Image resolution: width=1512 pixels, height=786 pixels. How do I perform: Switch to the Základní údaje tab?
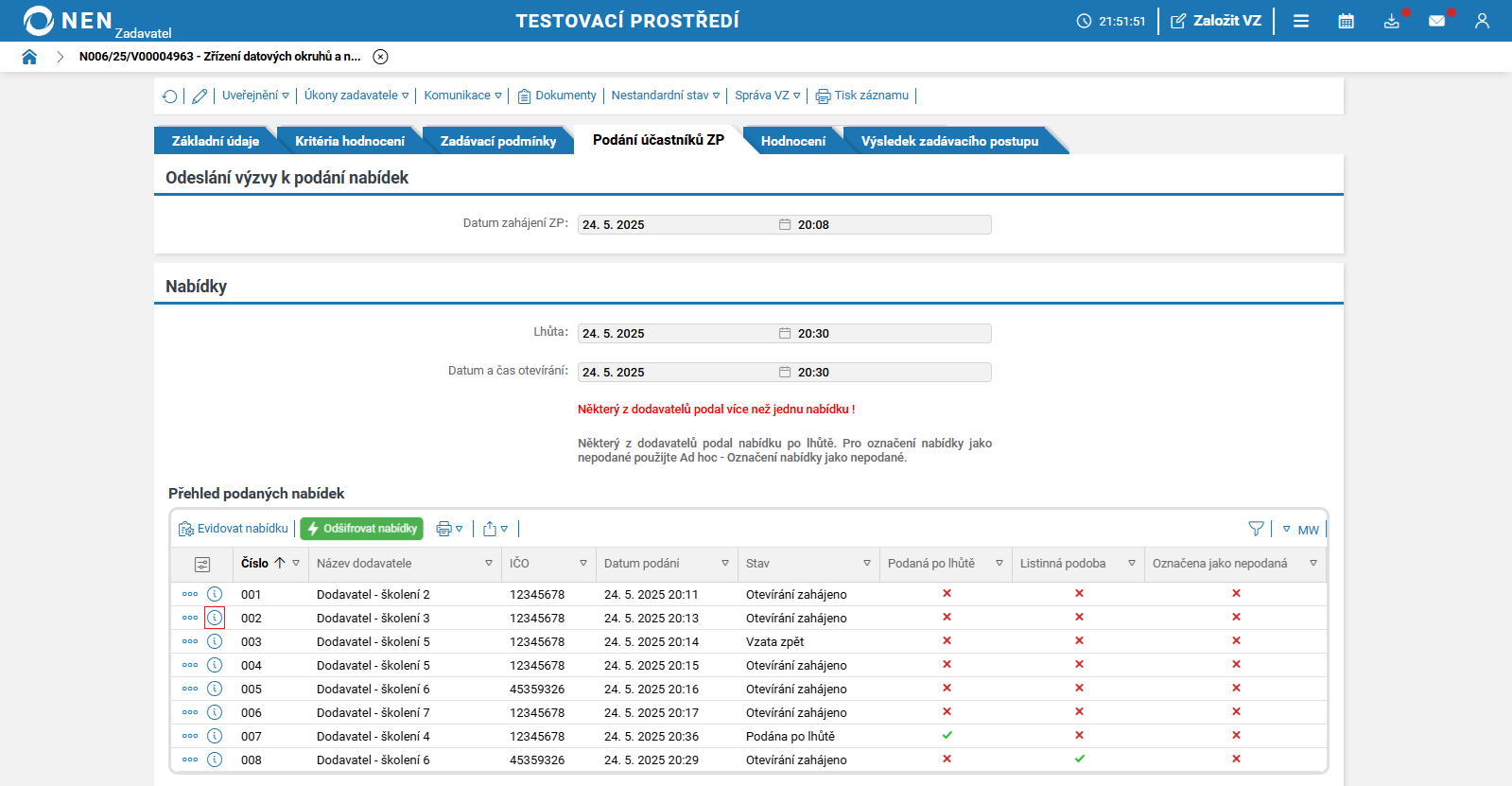(x=215, y=141)
